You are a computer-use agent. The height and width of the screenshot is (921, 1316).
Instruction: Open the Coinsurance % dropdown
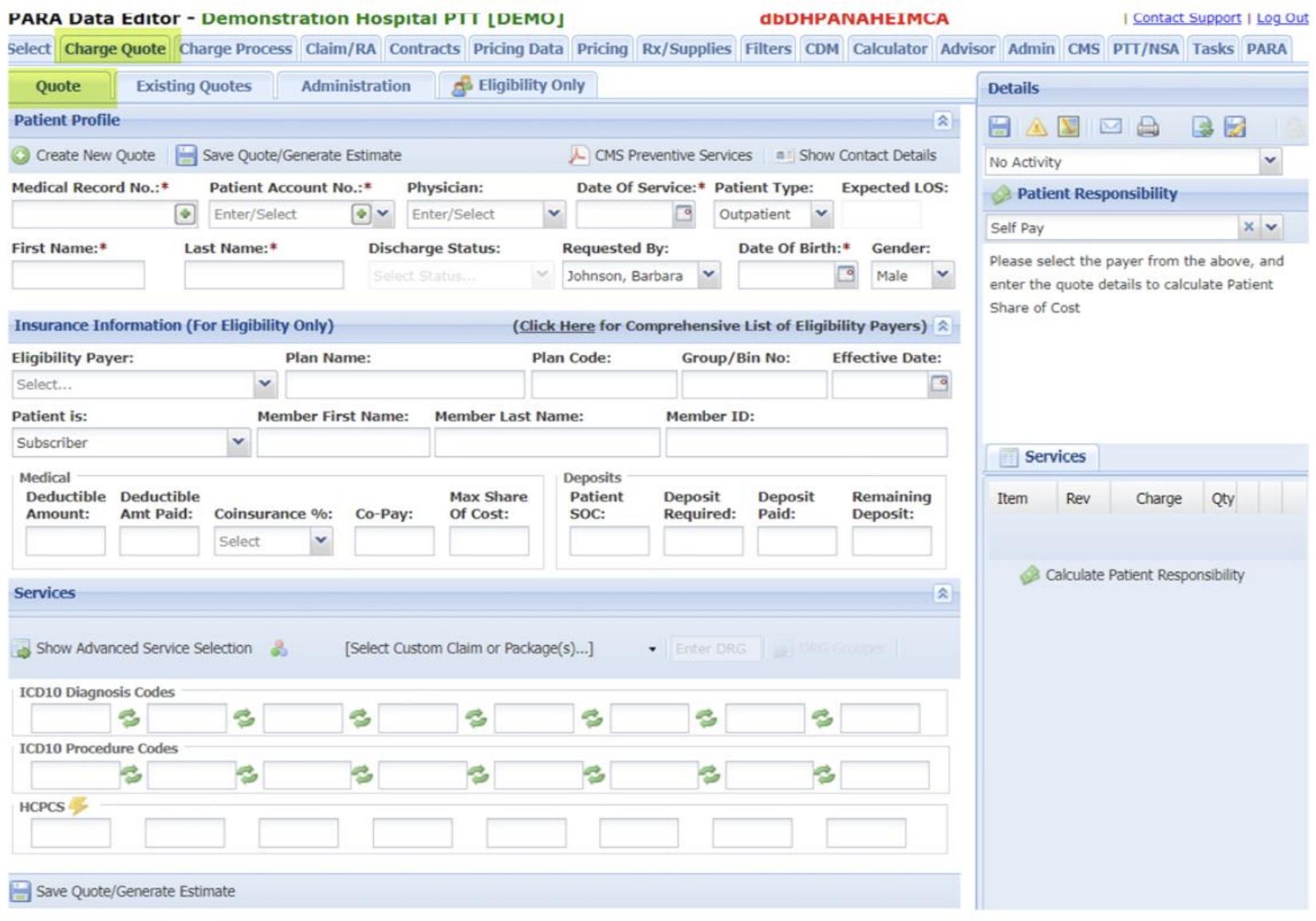[321, 541]
